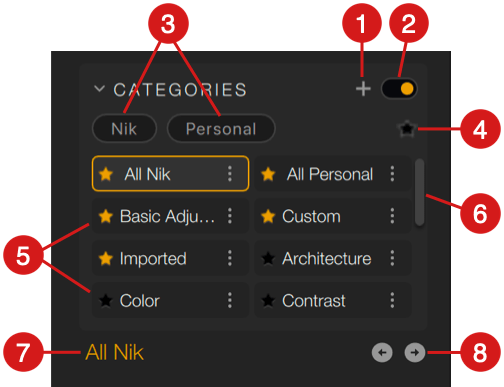Viewport: 504px width, 387px height.
Task: Click the plus icon to add category
Action: (363, 89)
